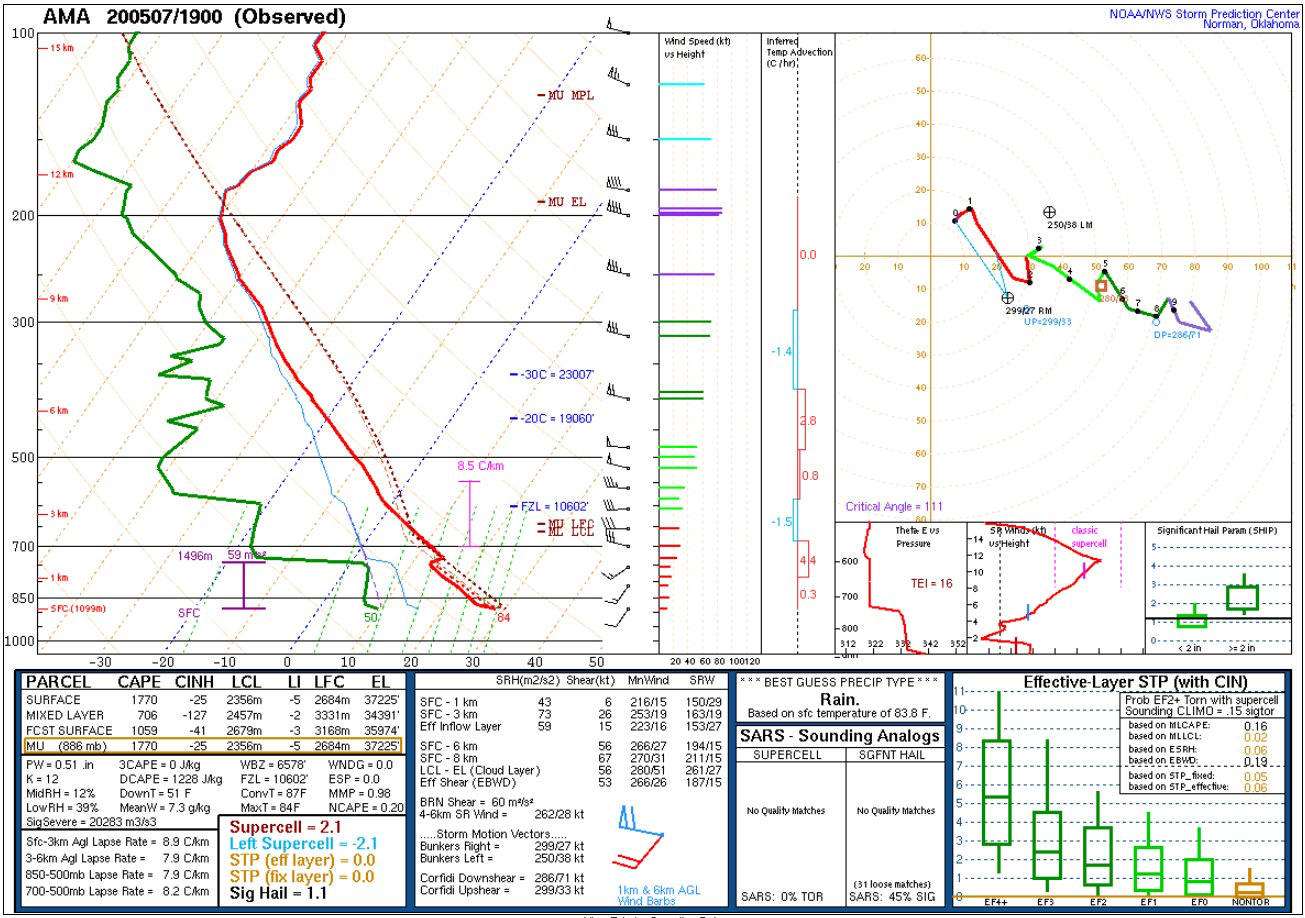Click the EF4+ box plot in STP panel
The height and width of the screenshot is (918, 1305).
(x=997, y=790)
